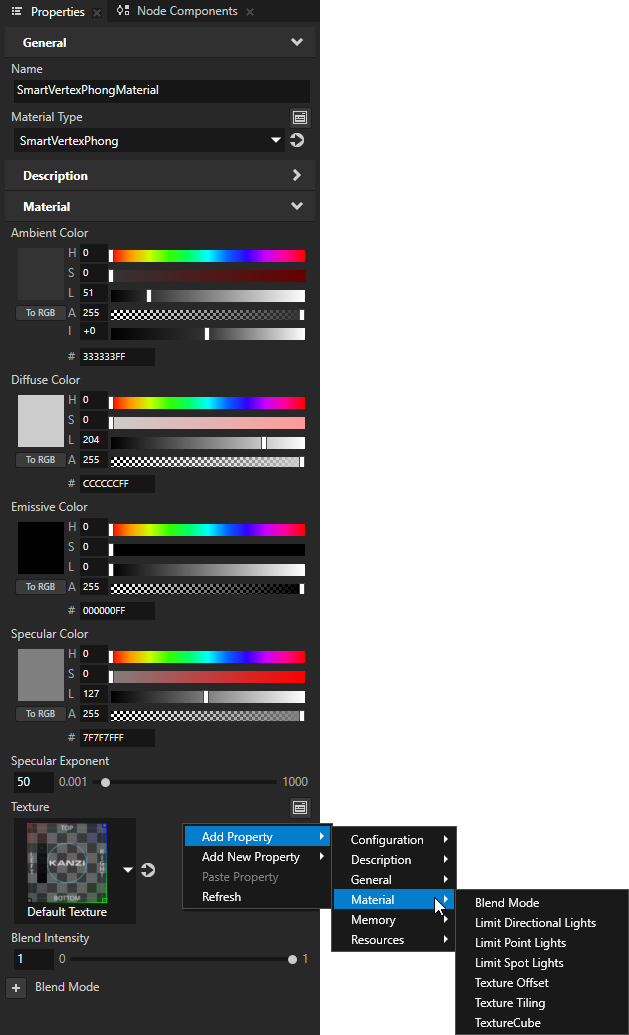Close the Properties tab
This screenshot has width=629, height=1035.
[x=96, y=12]
